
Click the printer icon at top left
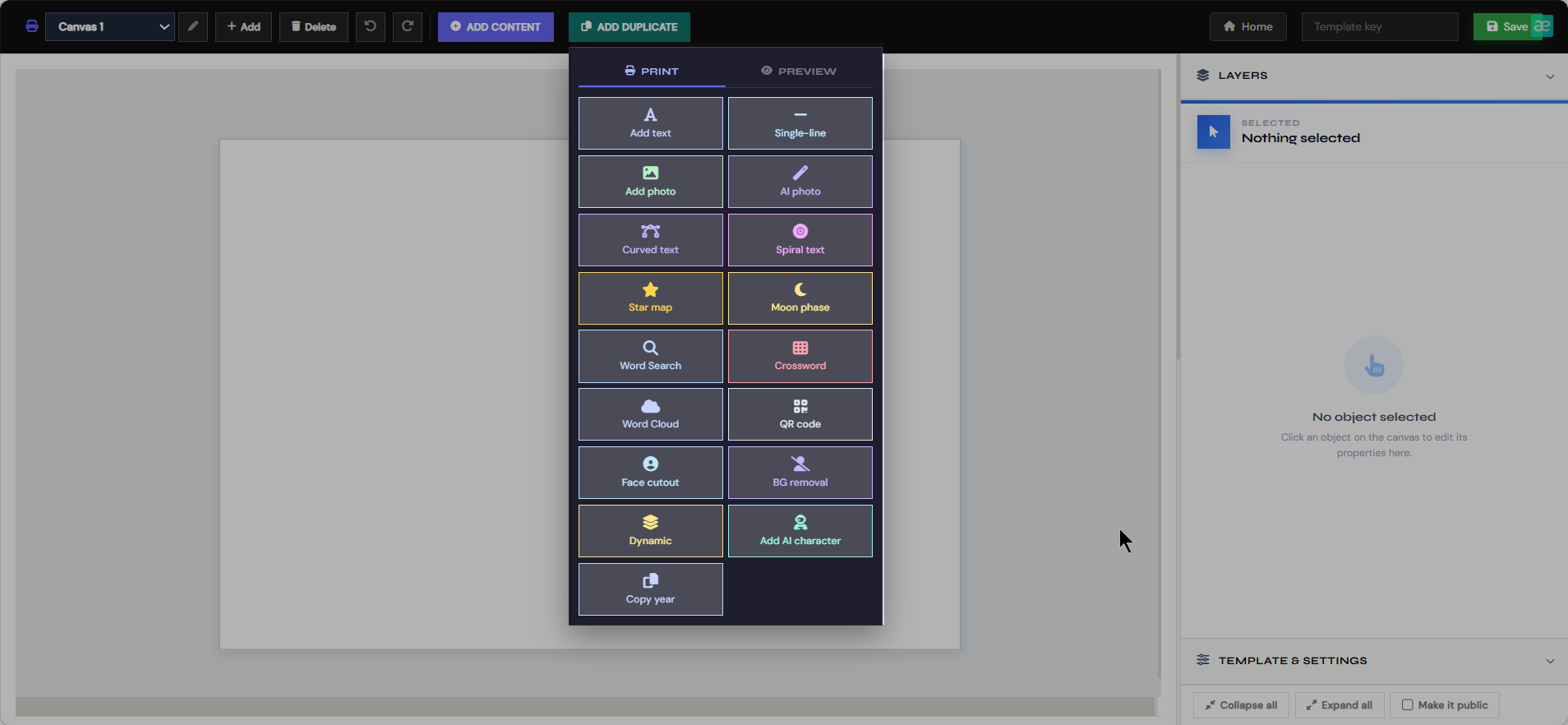coord(32,26)
